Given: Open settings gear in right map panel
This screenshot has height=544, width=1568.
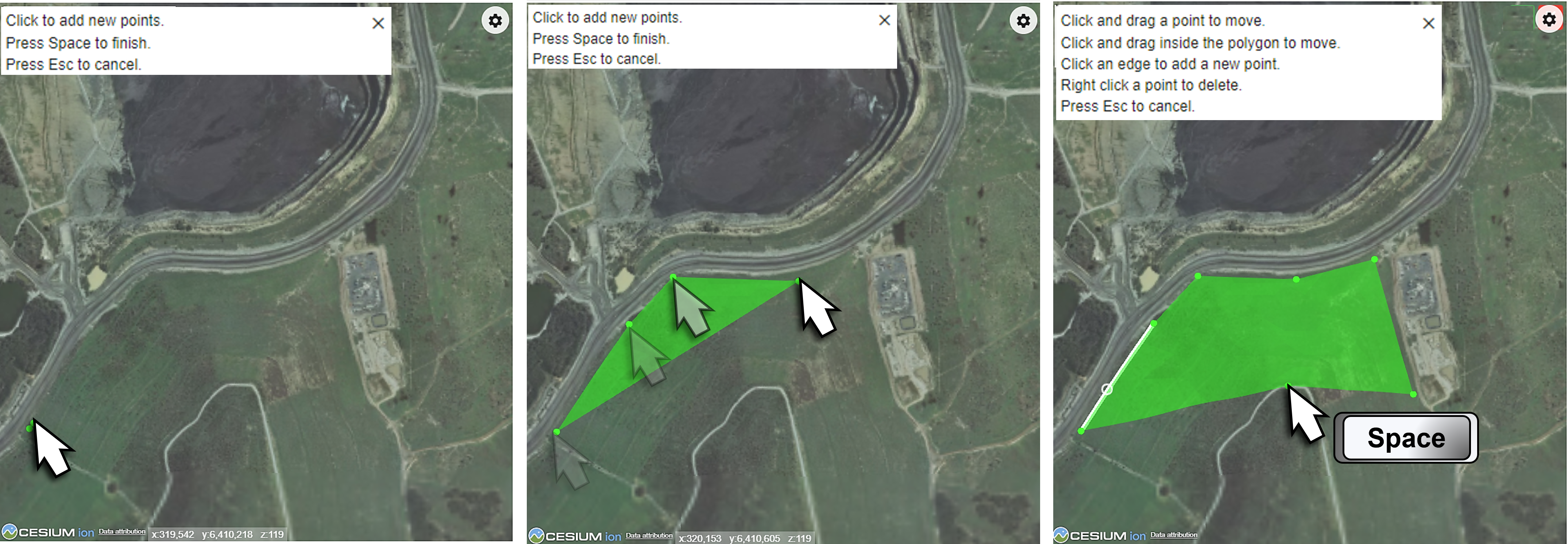Looking at the screenshot, I should pos(1549,19).
